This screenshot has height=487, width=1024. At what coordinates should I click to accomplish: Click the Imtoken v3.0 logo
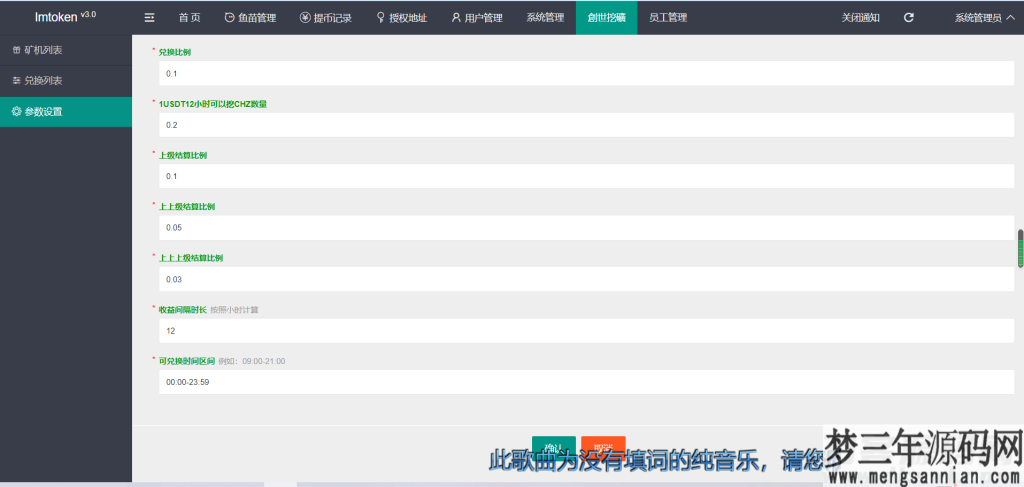[x=65, y=16]
